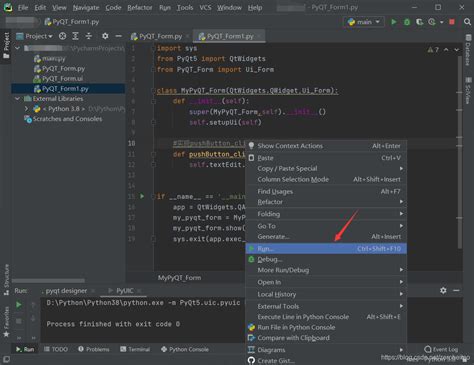Open the Problems tool window button

[x=94, y=349]
